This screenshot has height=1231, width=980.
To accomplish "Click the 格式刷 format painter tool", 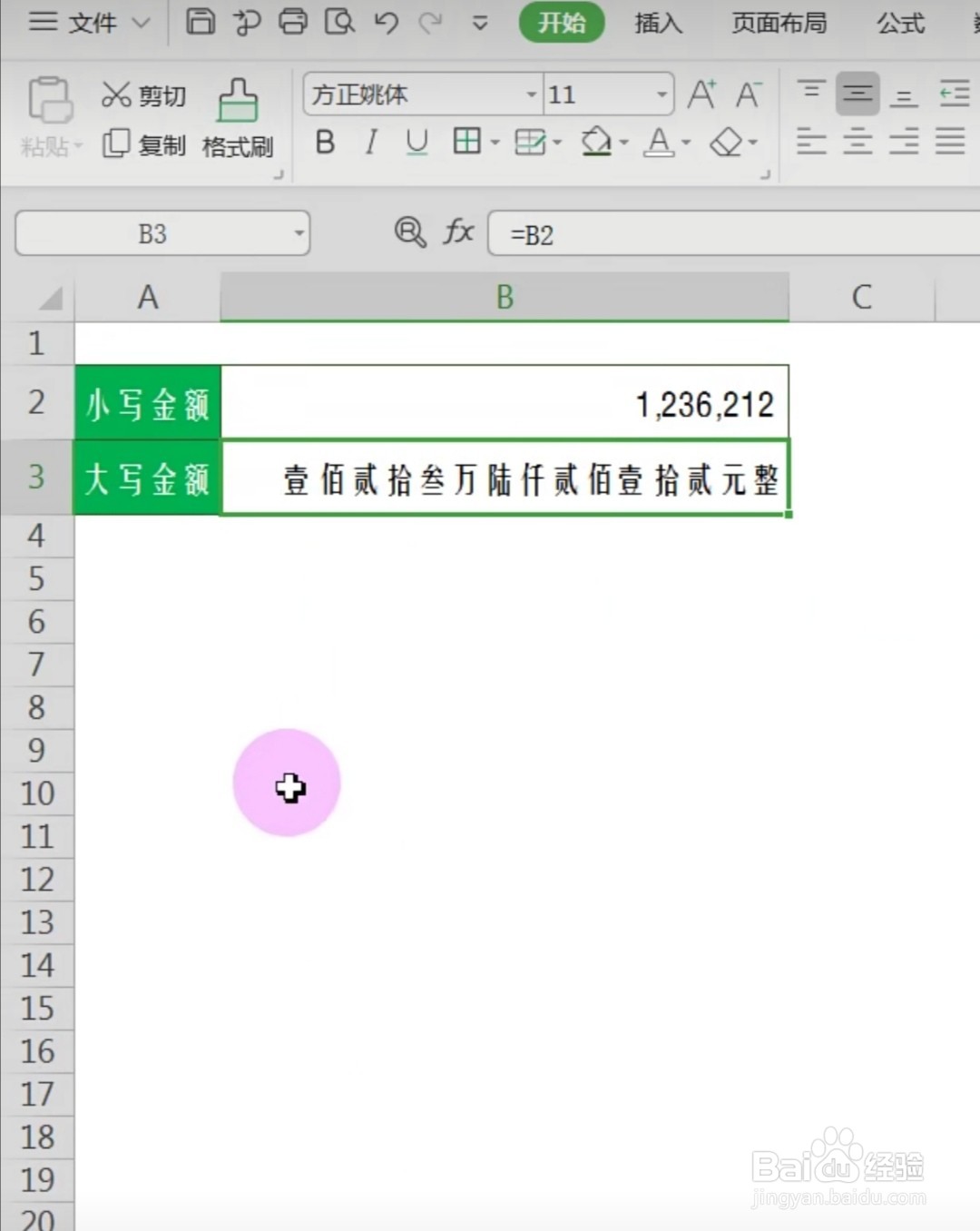I will click(x=237, y=118).
